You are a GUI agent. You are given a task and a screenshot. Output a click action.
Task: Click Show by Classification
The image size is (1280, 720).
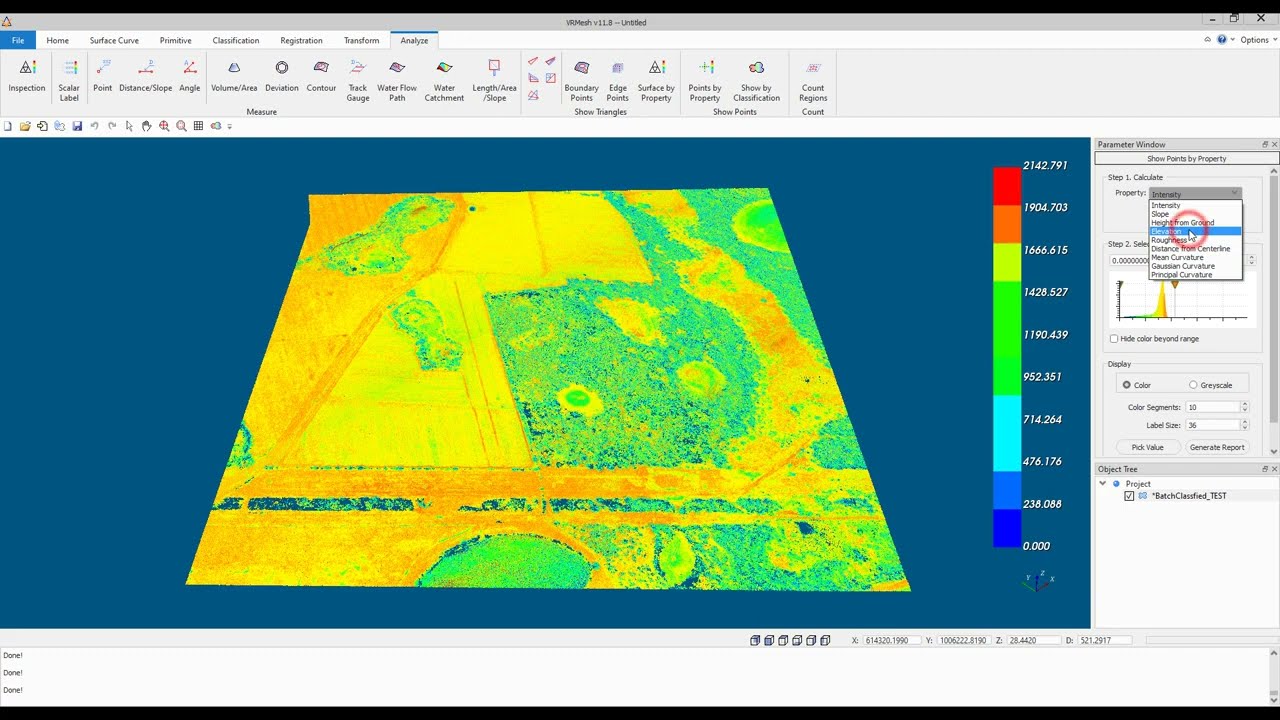click(x=756, y=80)
